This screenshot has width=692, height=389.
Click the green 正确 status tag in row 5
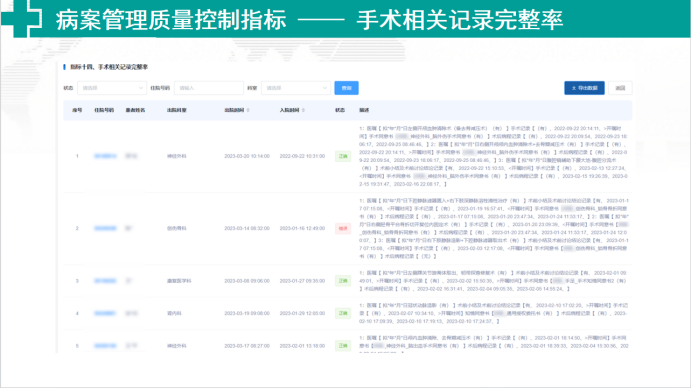pos(343,346)
